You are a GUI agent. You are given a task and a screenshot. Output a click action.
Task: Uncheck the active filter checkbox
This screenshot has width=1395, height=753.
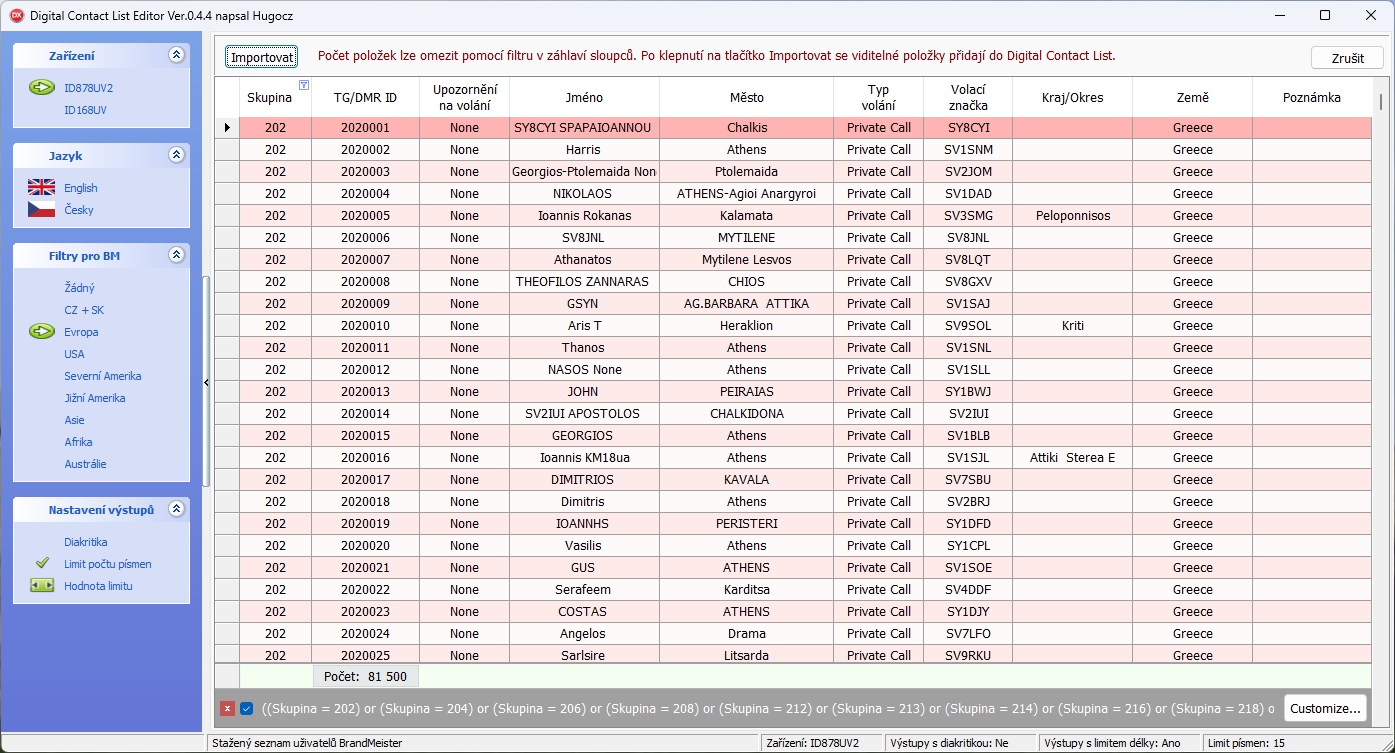[x=246, y=708]
